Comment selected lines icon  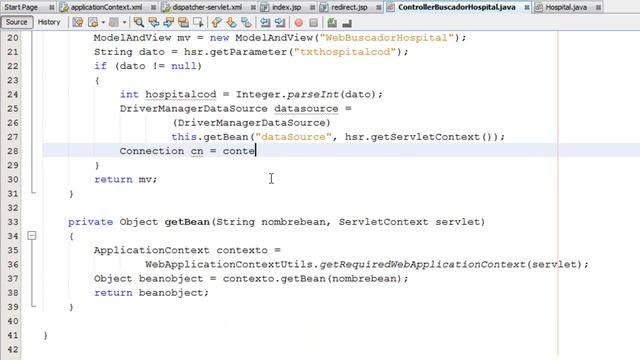[332, 22]
